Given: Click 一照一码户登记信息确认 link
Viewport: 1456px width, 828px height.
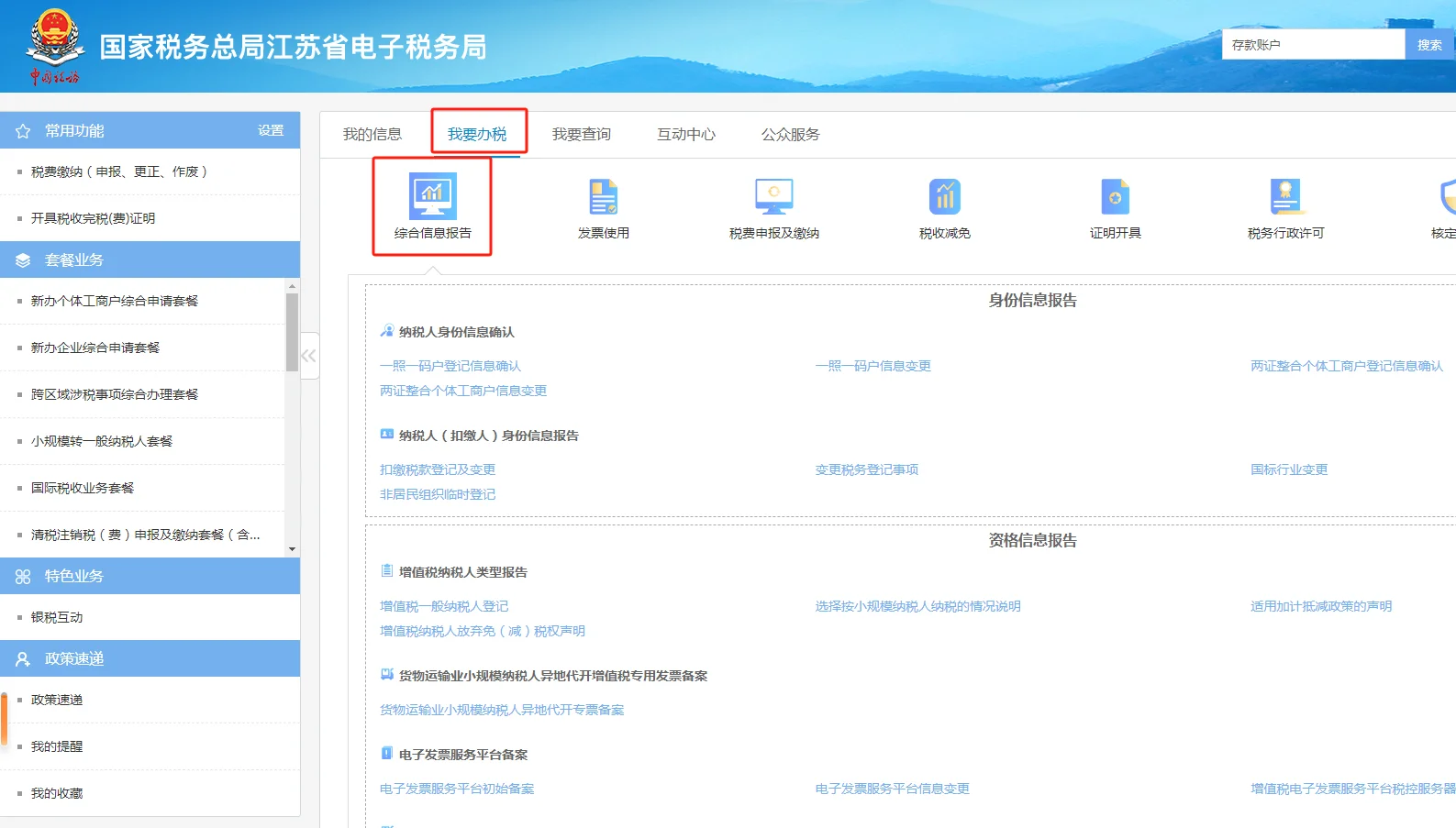Looking at the screenshot, I should tap(450, 366).
